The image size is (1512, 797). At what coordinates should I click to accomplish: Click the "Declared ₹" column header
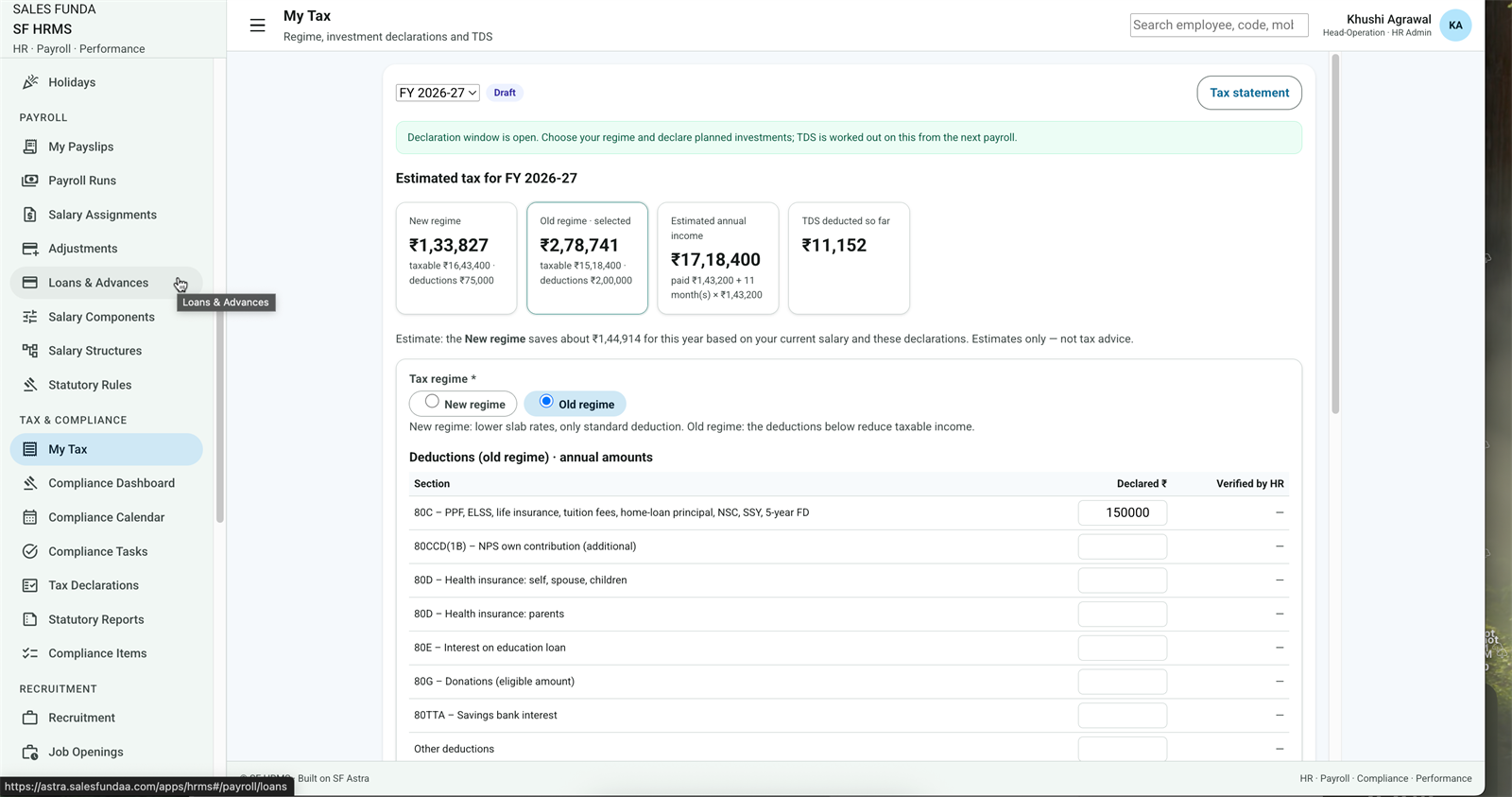[1142, 484]
